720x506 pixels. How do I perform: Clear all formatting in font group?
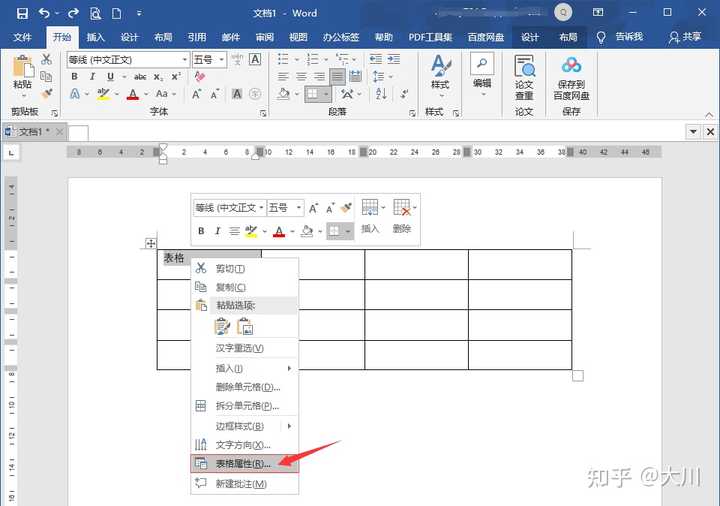coord(199,76)
